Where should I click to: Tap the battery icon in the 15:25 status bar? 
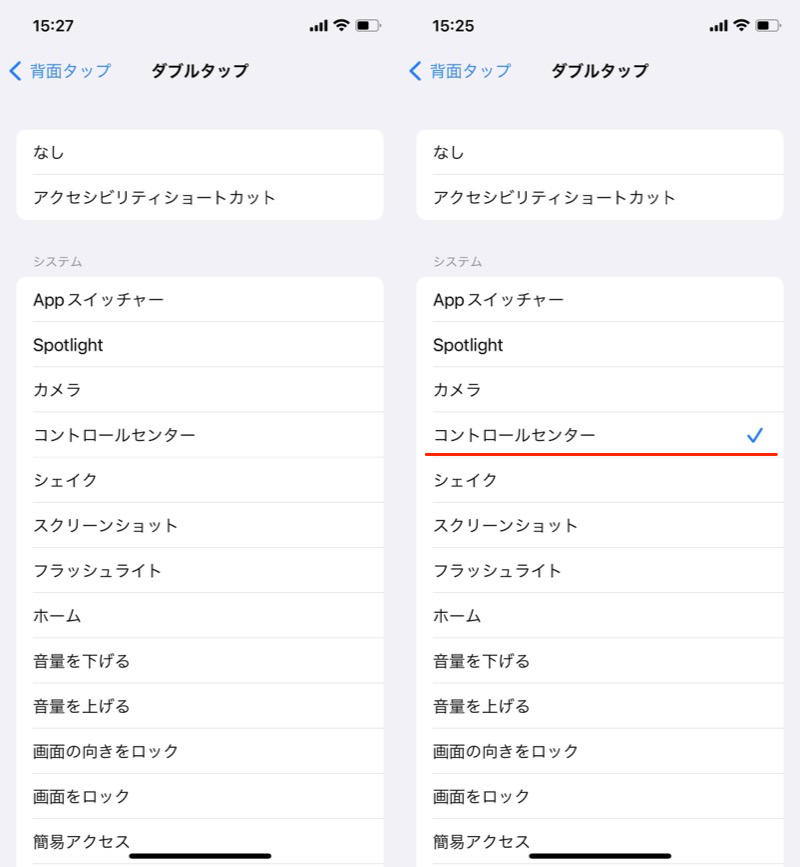[768, 25]
